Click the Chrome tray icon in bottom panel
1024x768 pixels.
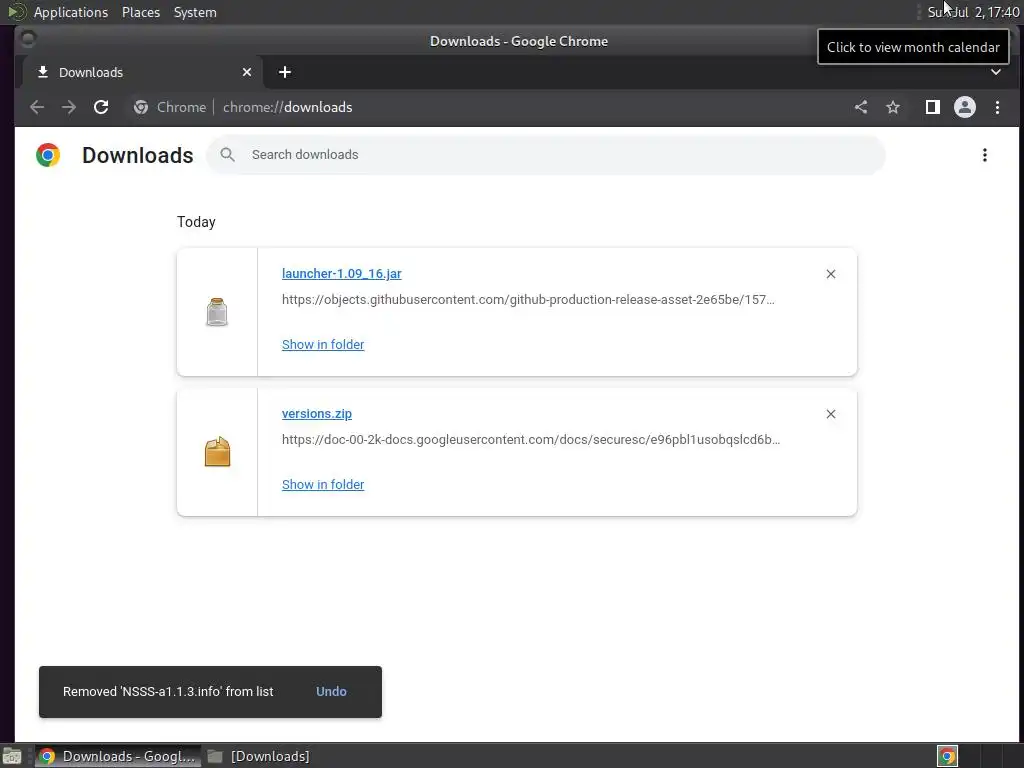point(947,756)
